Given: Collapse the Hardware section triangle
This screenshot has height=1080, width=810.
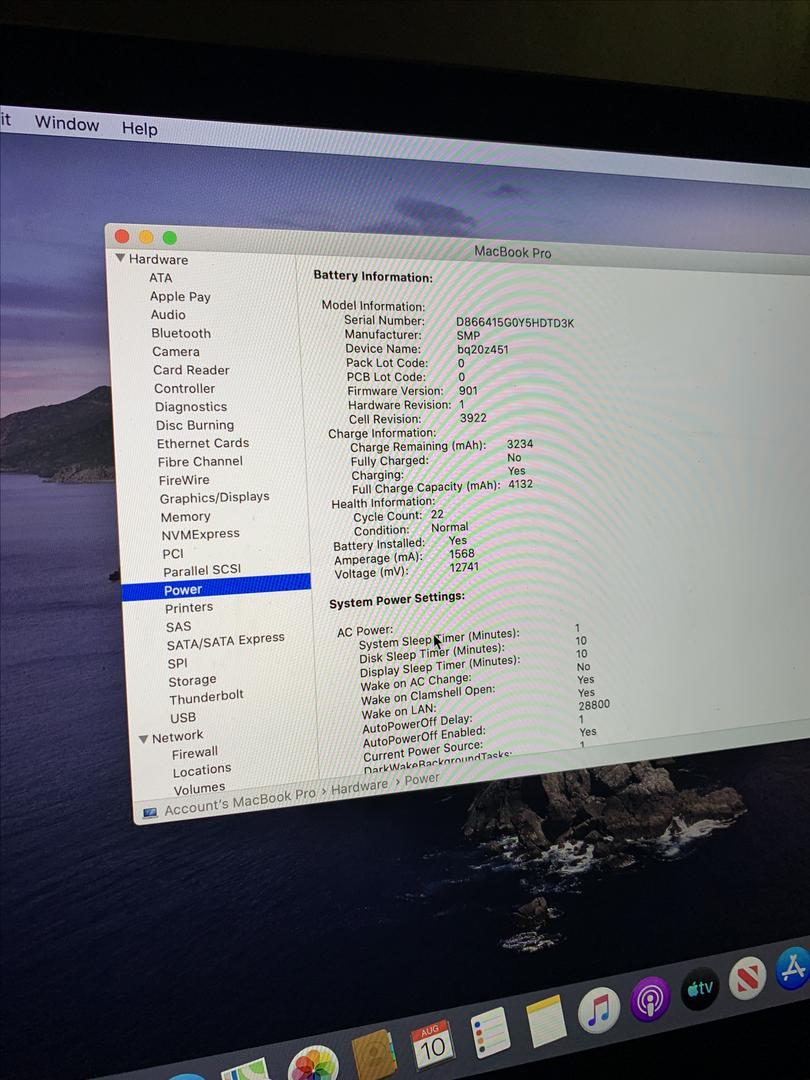Looking at the screenshot, I should [x=121, y=258].
